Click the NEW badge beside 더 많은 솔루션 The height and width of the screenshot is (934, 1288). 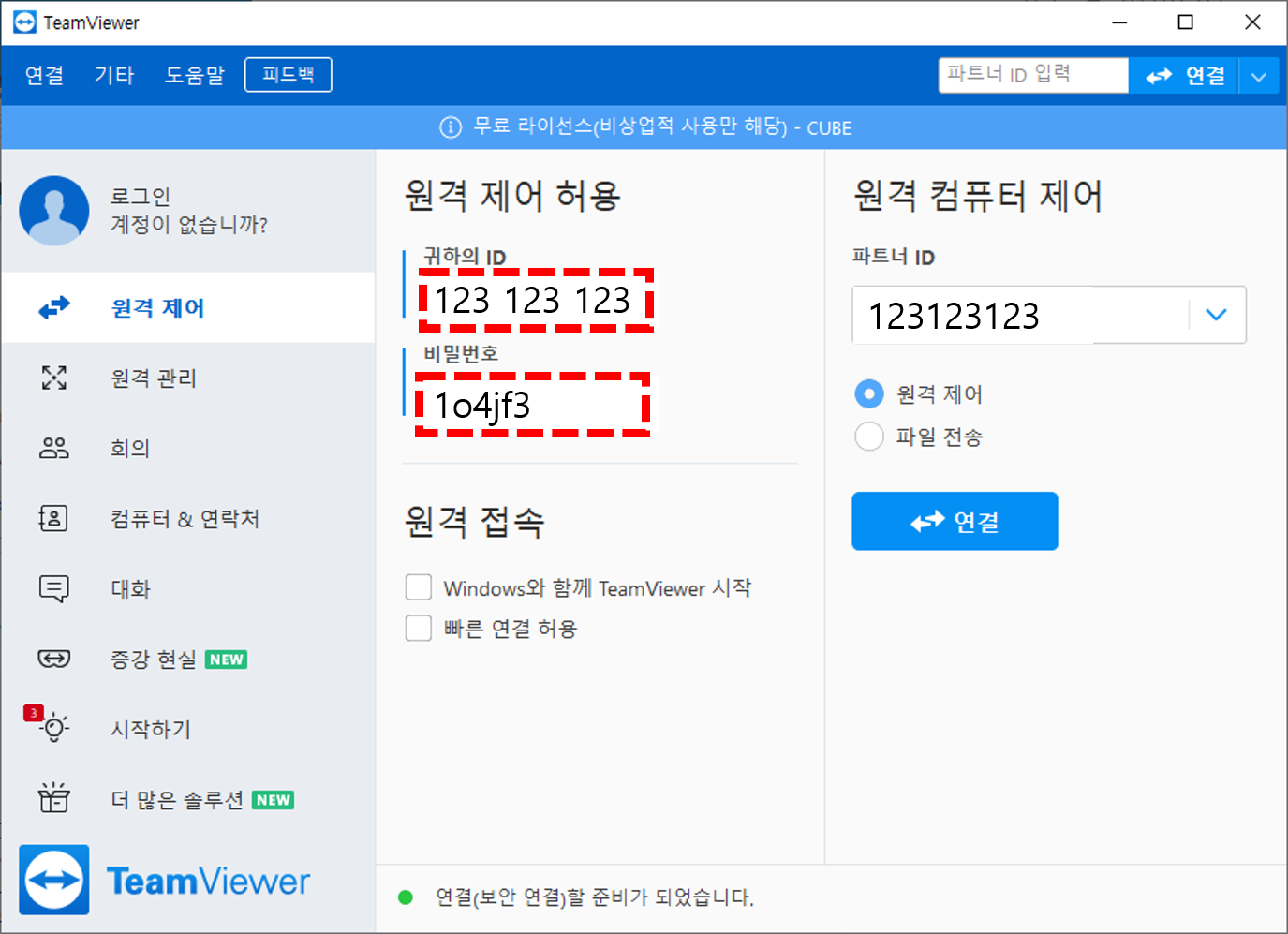click(274, 800)
